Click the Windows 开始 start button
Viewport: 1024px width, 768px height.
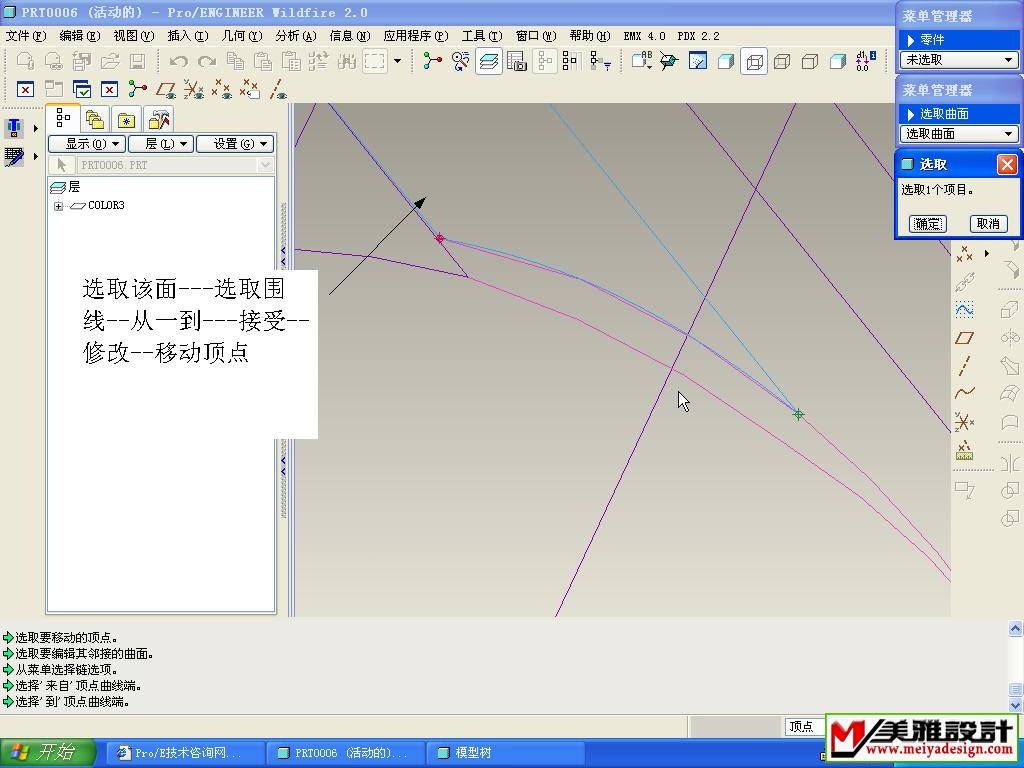pos(48,753)
